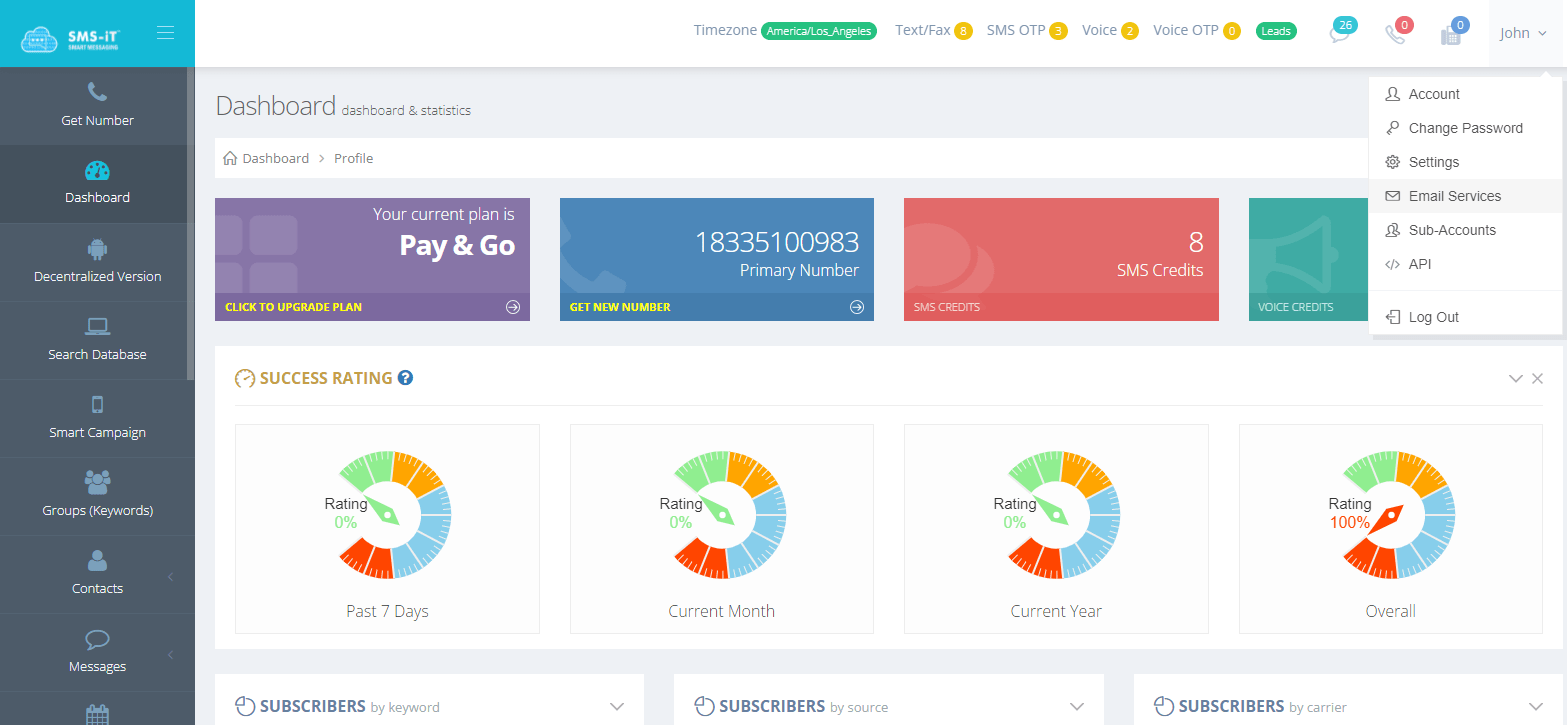Click Get New Number link
Viewport: 1567px width, 725px height.
click(620, 307)
